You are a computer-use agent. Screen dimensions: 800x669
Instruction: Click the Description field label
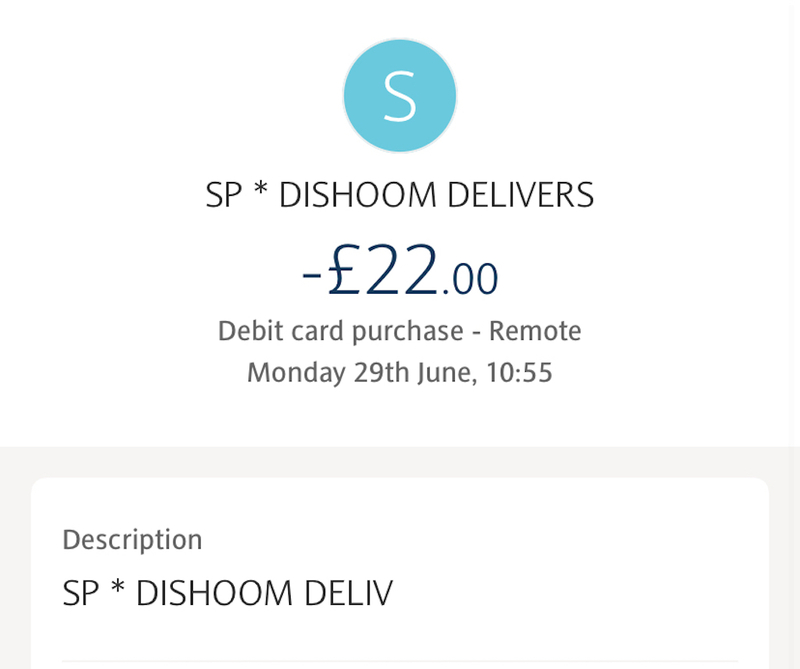point(132,540)
